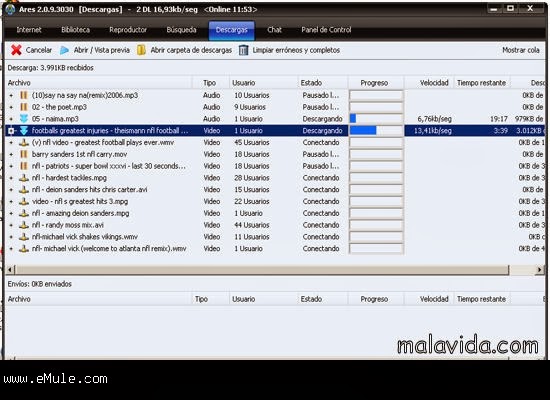The width and height of the screenshot is (550, 400).
Task: Expand the (10)say na say na row
Action: 11,95
